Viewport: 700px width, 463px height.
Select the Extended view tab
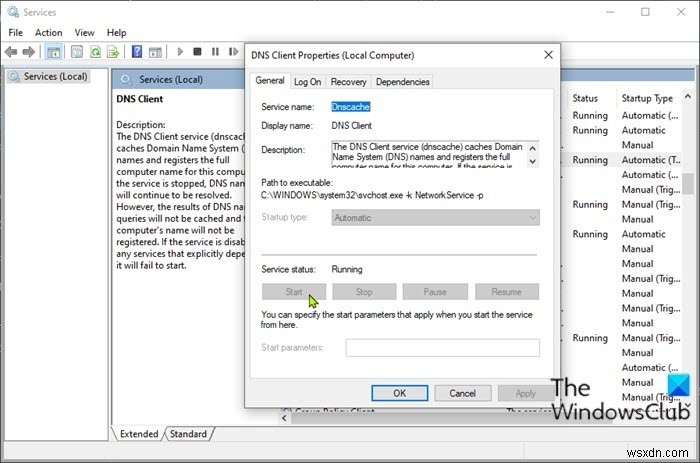(139, 434)
